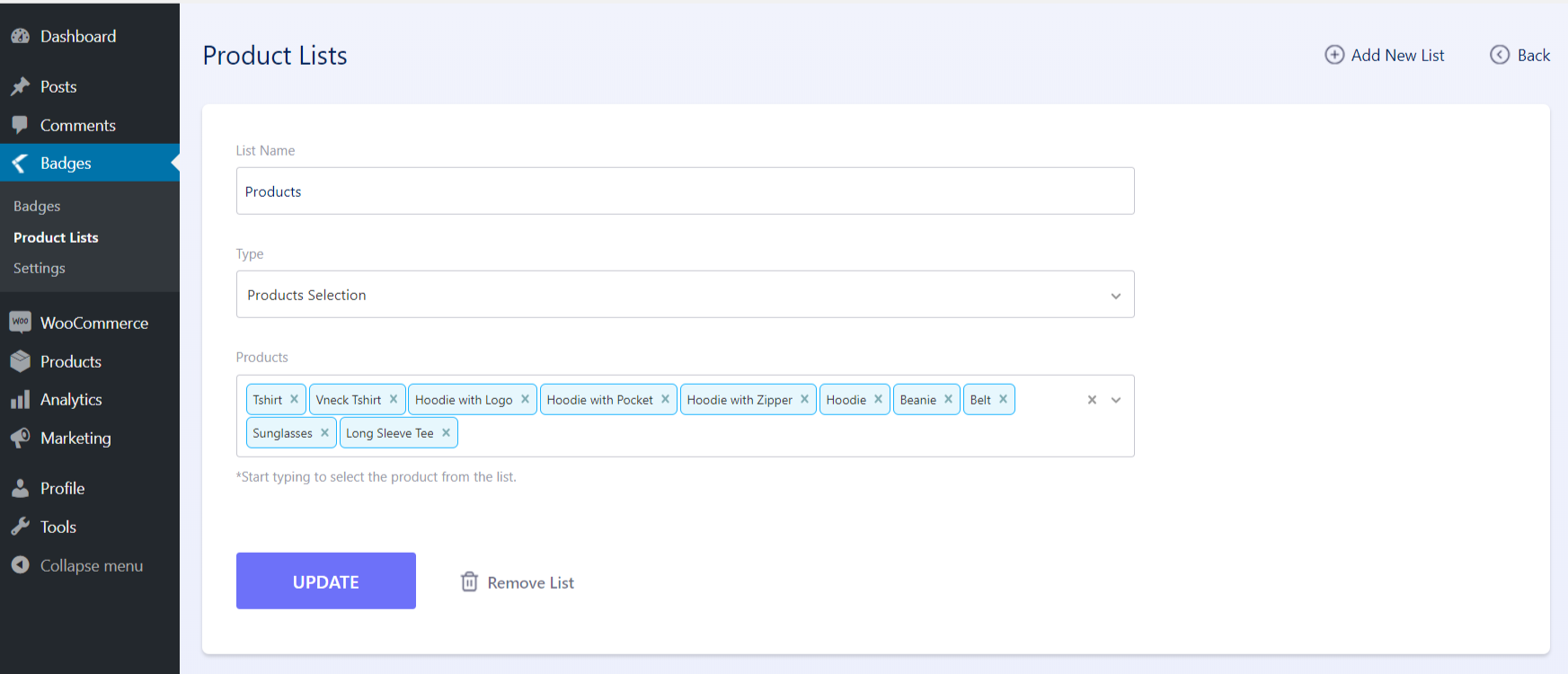Screen dimensions: 1568x674
Task: Click the Posts pin icon
Action: (20, 87)
